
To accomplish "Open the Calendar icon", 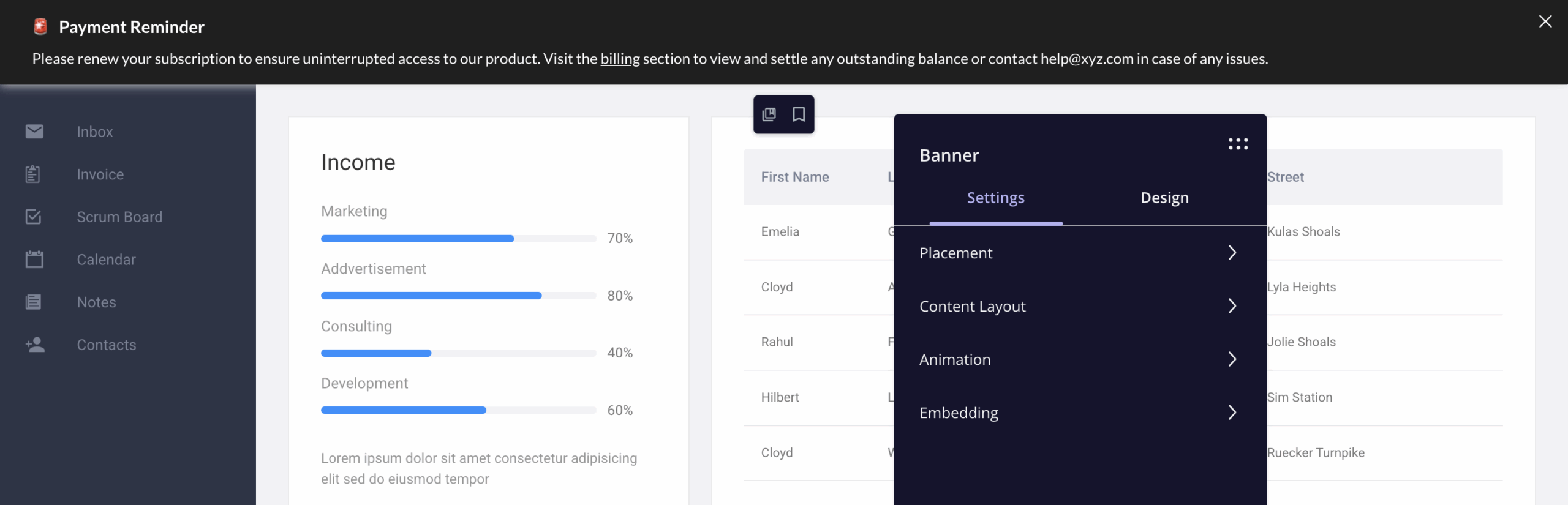I will coord(34,259).
